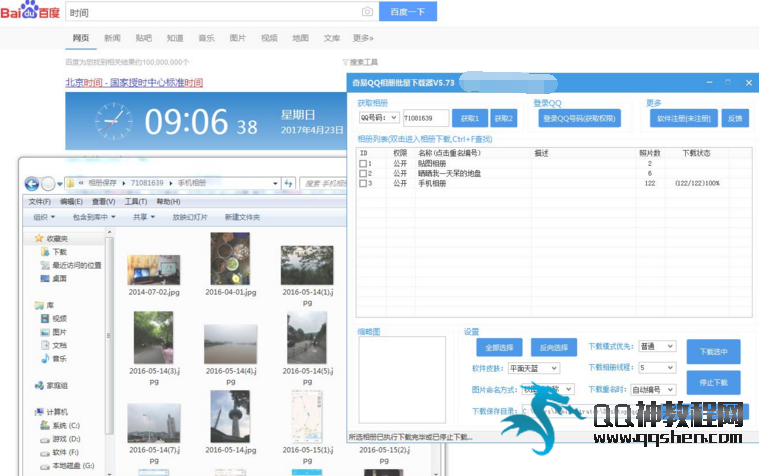Select photo 2016-05-14(7).jpg thumbnail
759x476 pixels.
154,423
